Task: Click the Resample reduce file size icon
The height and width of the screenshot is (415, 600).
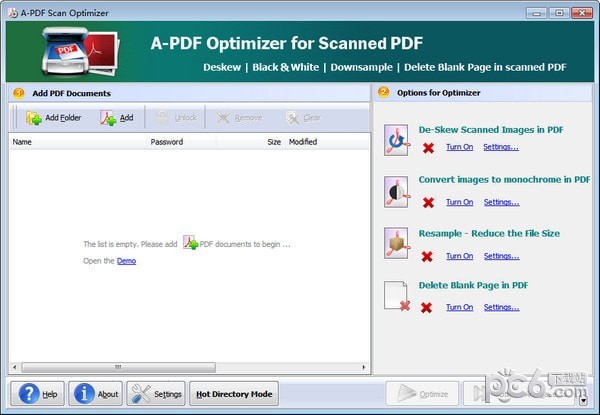Action: coord(396,243)
